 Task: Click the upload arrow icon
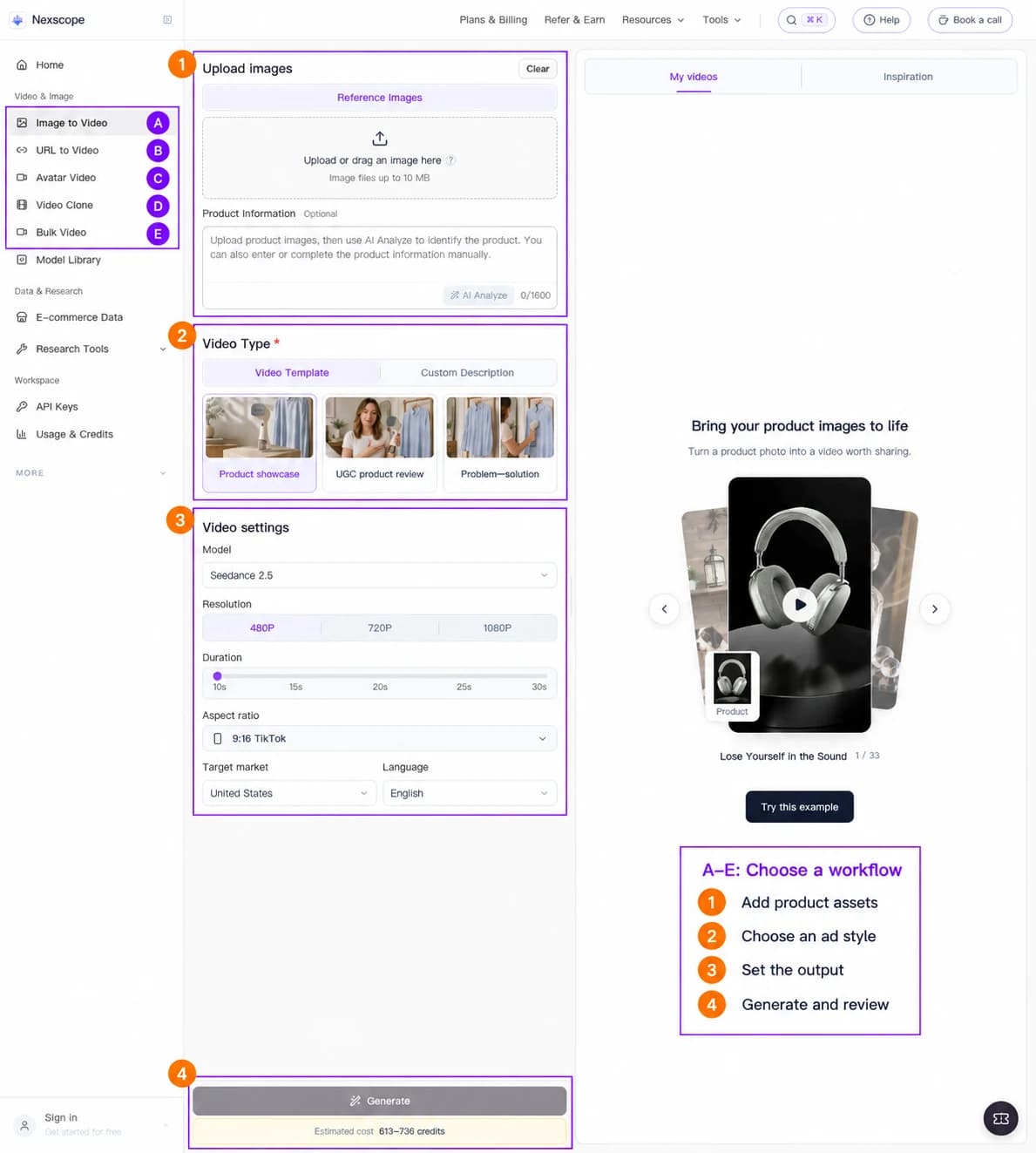[380, 139]
